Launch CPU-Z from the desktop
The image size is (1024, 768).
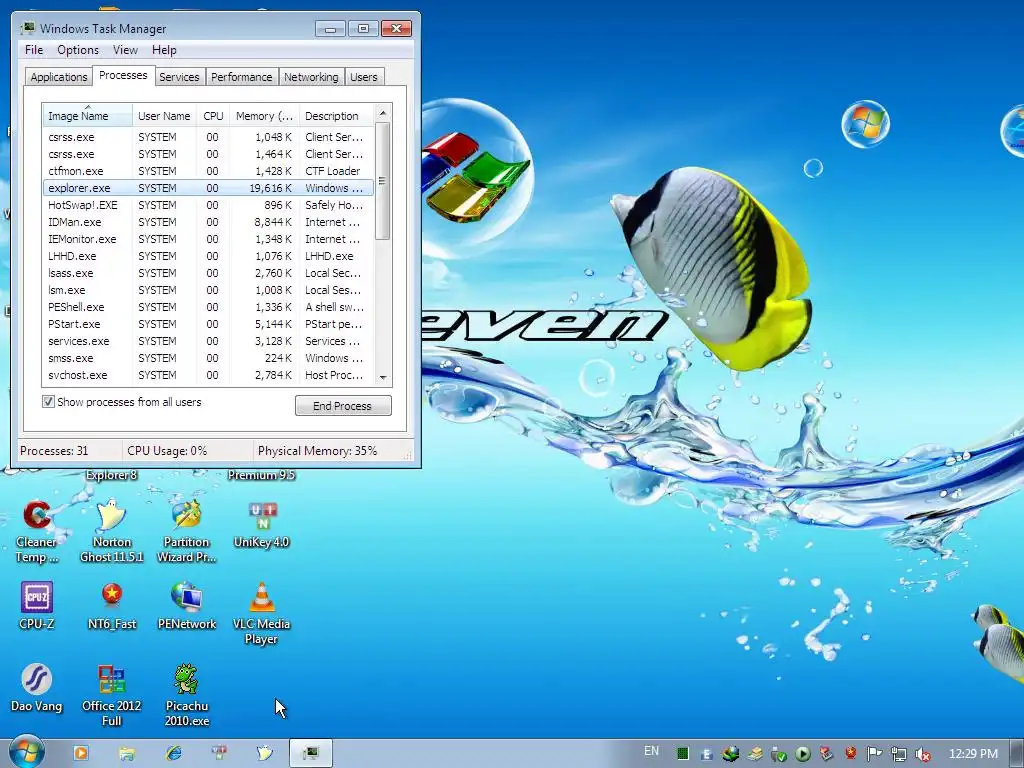(37, 605)
